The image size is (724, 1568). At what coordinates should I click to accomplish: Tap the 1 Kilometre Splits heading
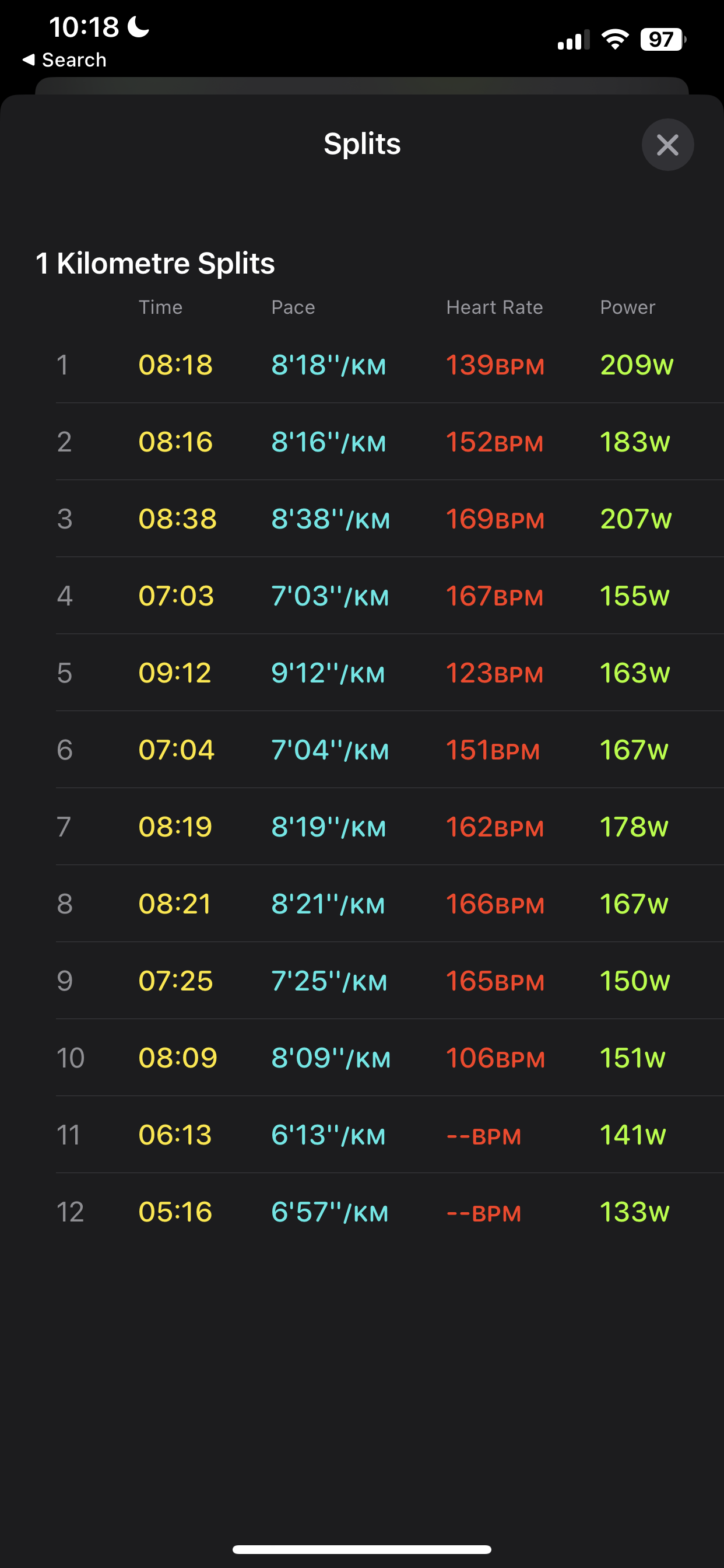155,263
